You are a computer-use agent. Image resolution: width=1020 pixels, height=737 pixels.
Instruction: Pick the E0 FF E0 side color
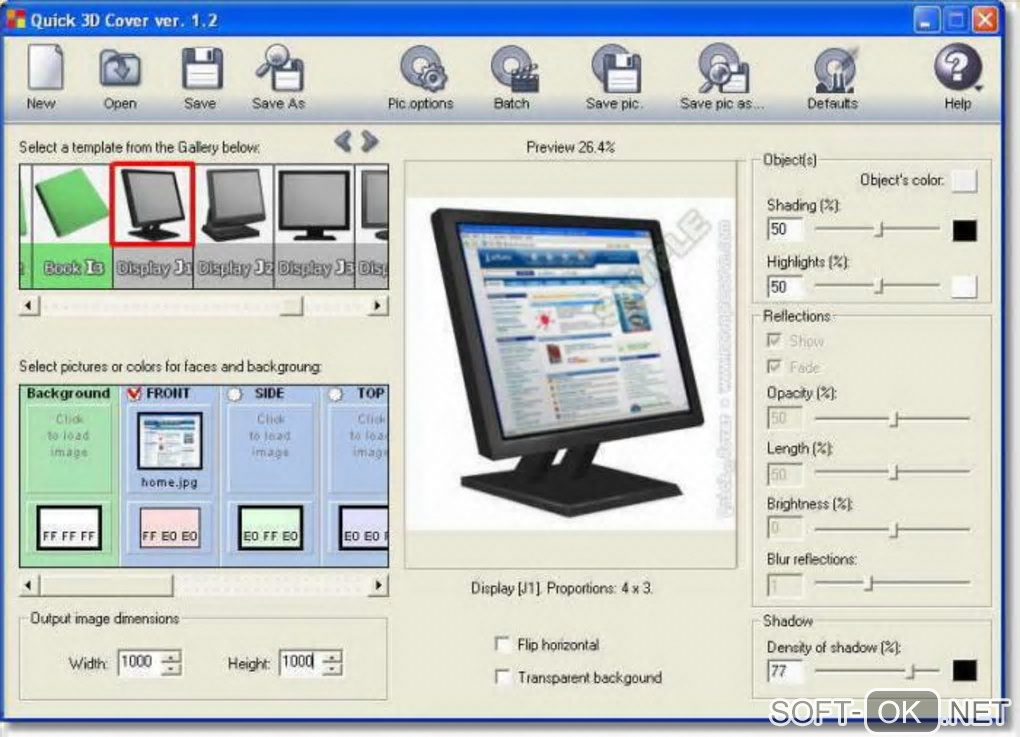point(270,528)
